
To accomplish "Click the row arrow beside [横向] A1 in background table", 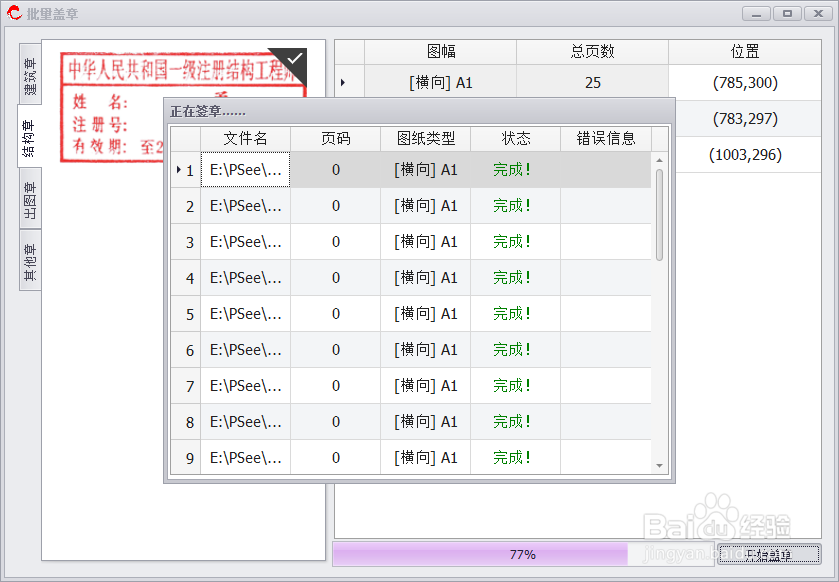I will [343, 82].
